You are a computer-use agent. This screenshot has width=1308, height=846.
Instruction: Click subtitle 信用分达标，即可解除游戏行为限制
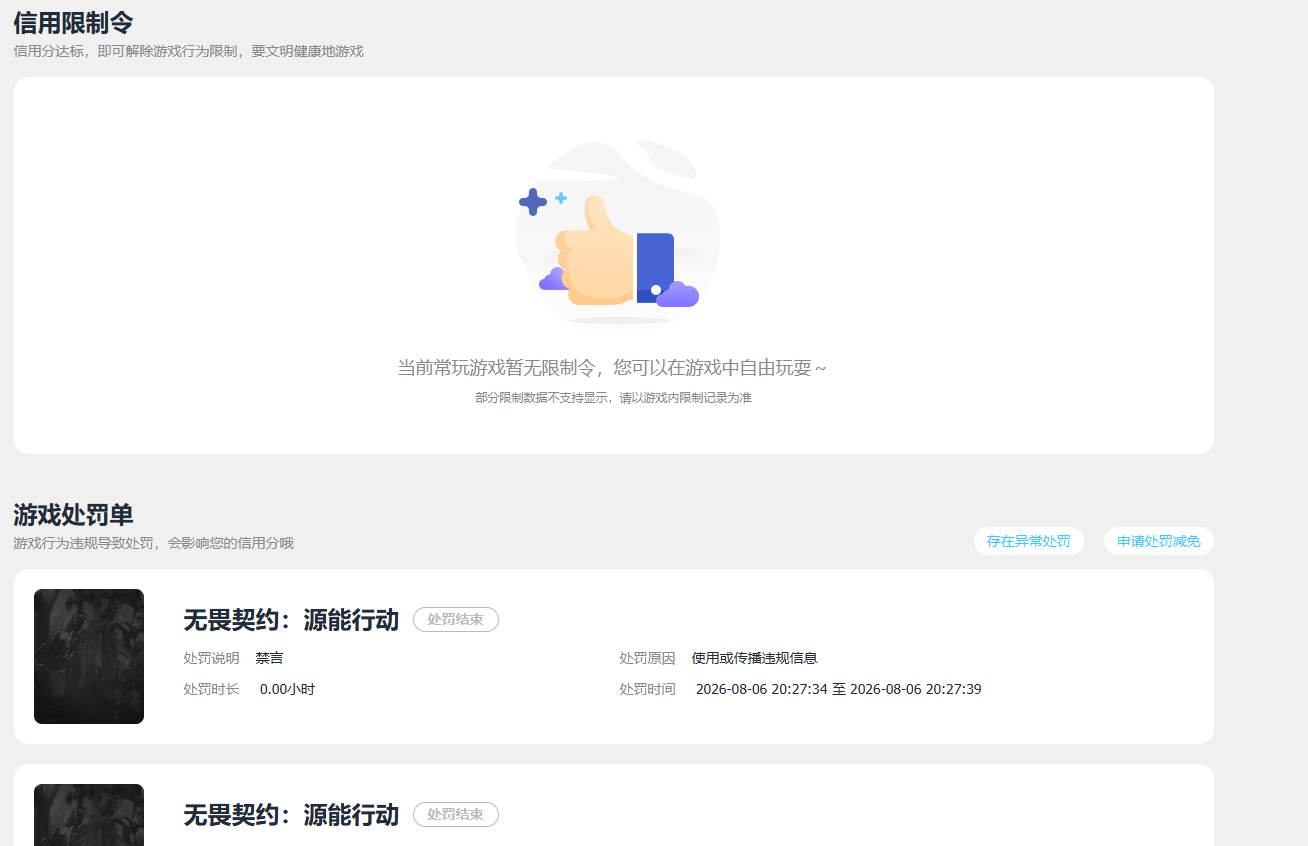click(x=126, y=51)
